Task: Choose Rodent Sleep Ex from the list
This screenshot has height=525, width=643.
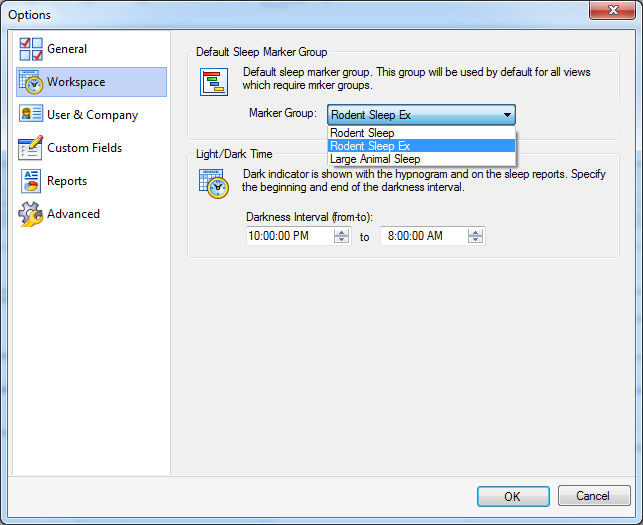Action: pos(422,146)
